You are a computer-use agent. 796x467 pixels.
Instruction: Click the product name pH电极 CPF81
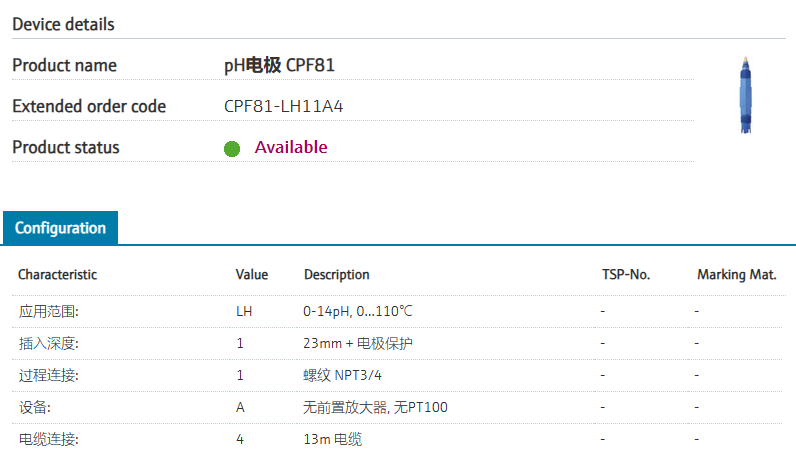279,65
